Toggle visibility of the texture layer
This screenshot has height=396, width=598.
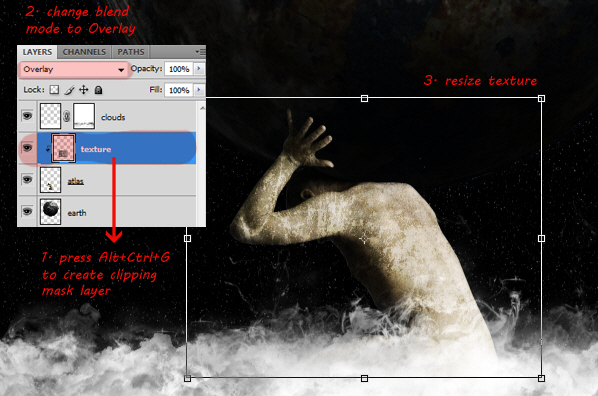tap(27, 148)
